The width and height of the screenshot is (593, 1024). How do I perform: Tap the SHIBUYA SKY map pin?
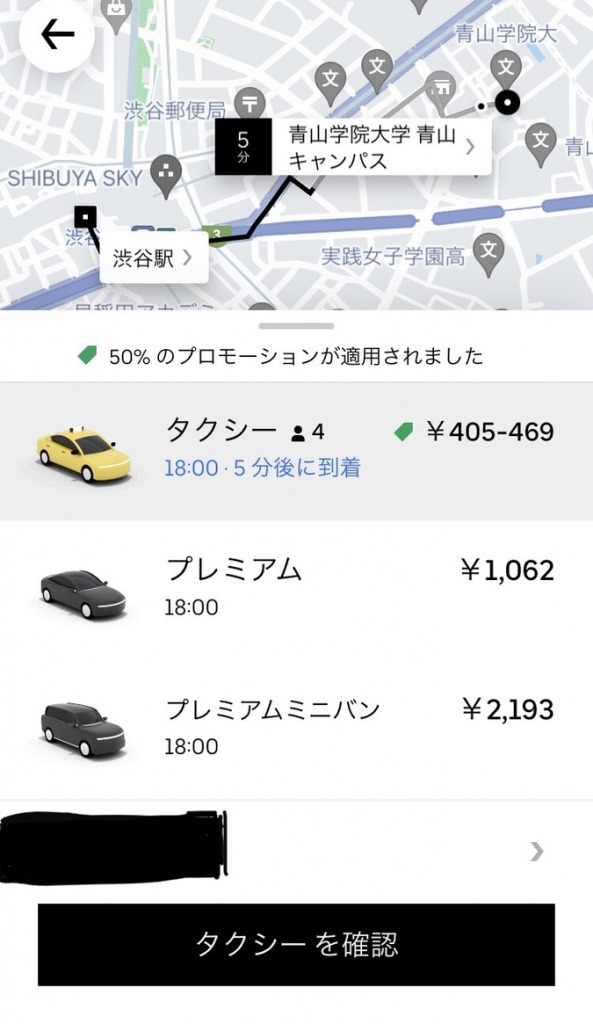pos(166,176)
